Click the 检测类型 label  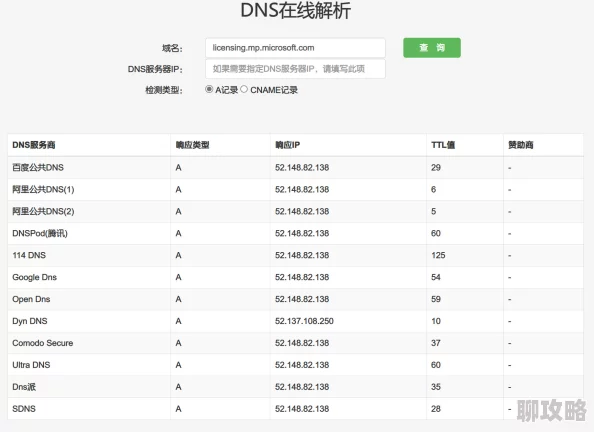coord(164,90)
